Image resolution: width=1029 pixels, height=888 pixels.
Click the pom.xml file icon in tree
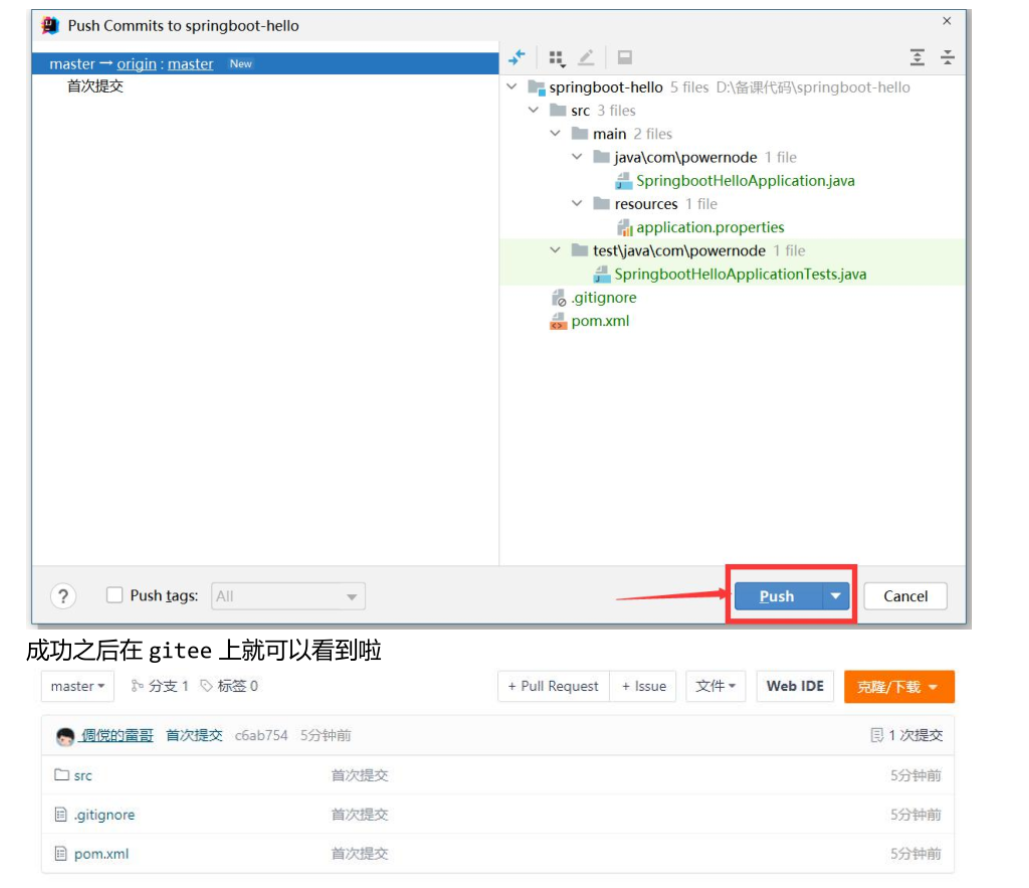(x=558, y=321)
